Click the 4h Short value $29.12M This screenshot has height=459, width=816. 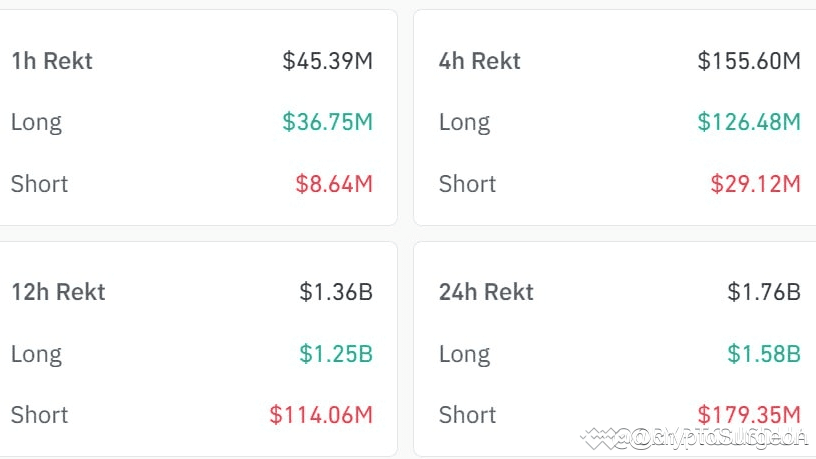click(x=756, y=184)
